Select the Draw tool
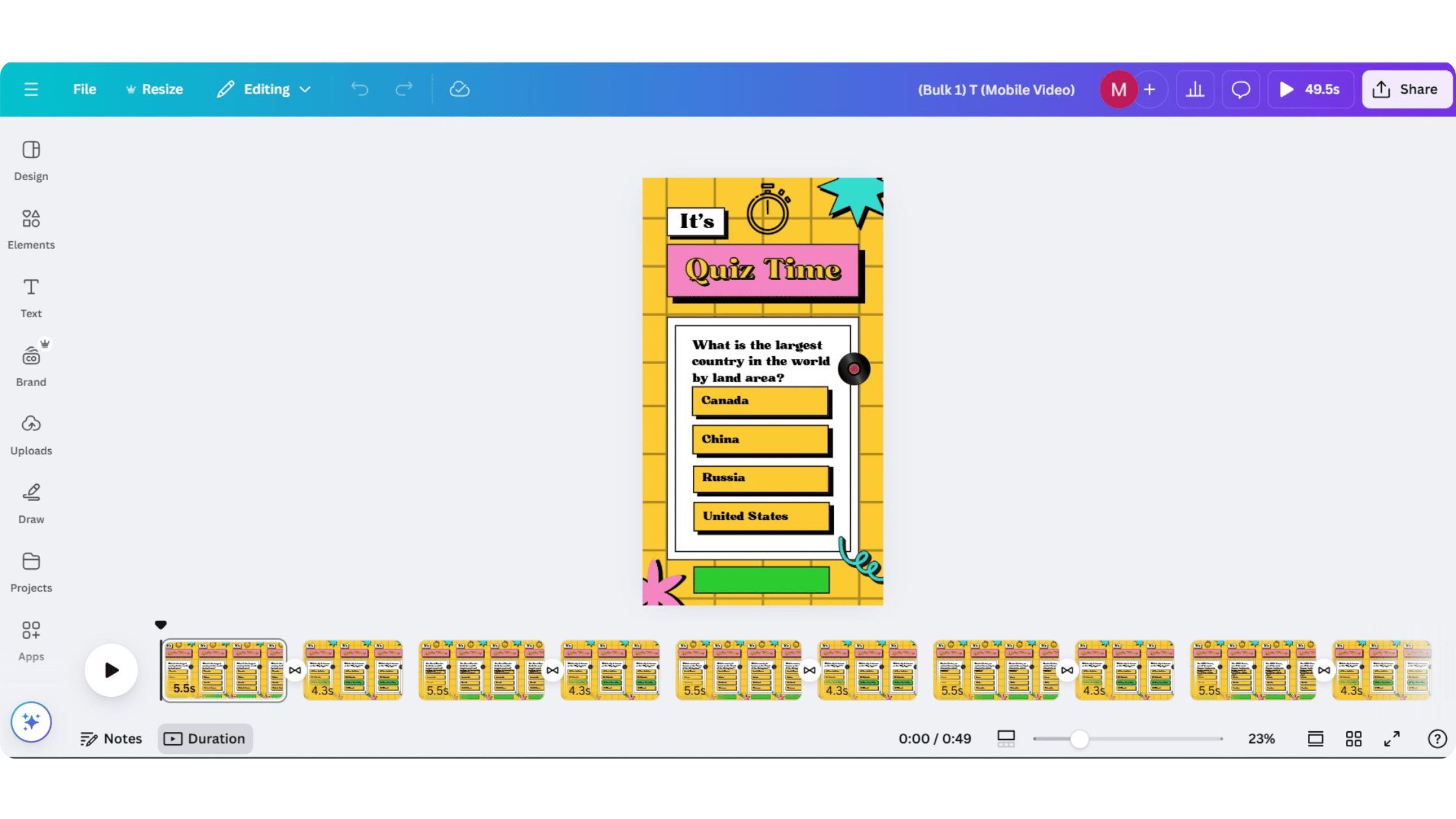 pyautogui.click(x=31, y=502)
